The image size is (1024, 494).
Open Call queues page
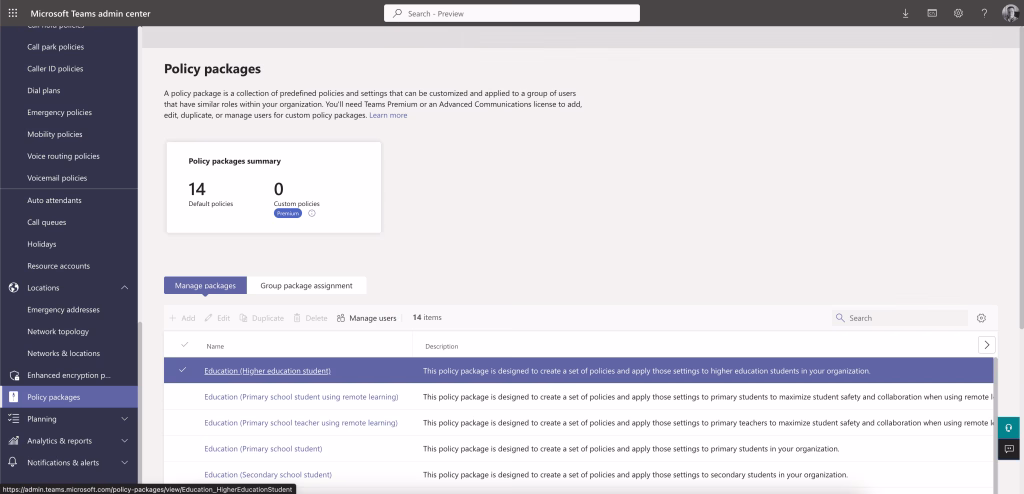tap(46, 222)
